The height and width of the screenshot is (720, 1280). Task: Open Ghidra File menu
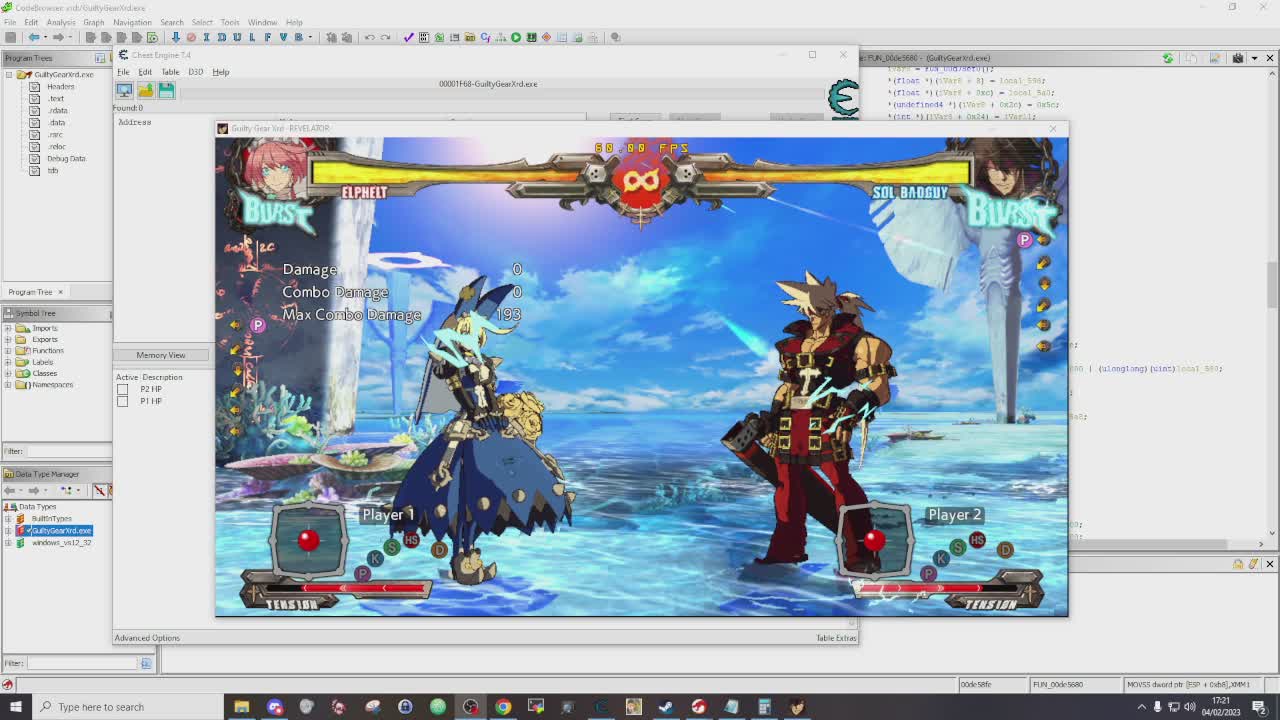9,22
